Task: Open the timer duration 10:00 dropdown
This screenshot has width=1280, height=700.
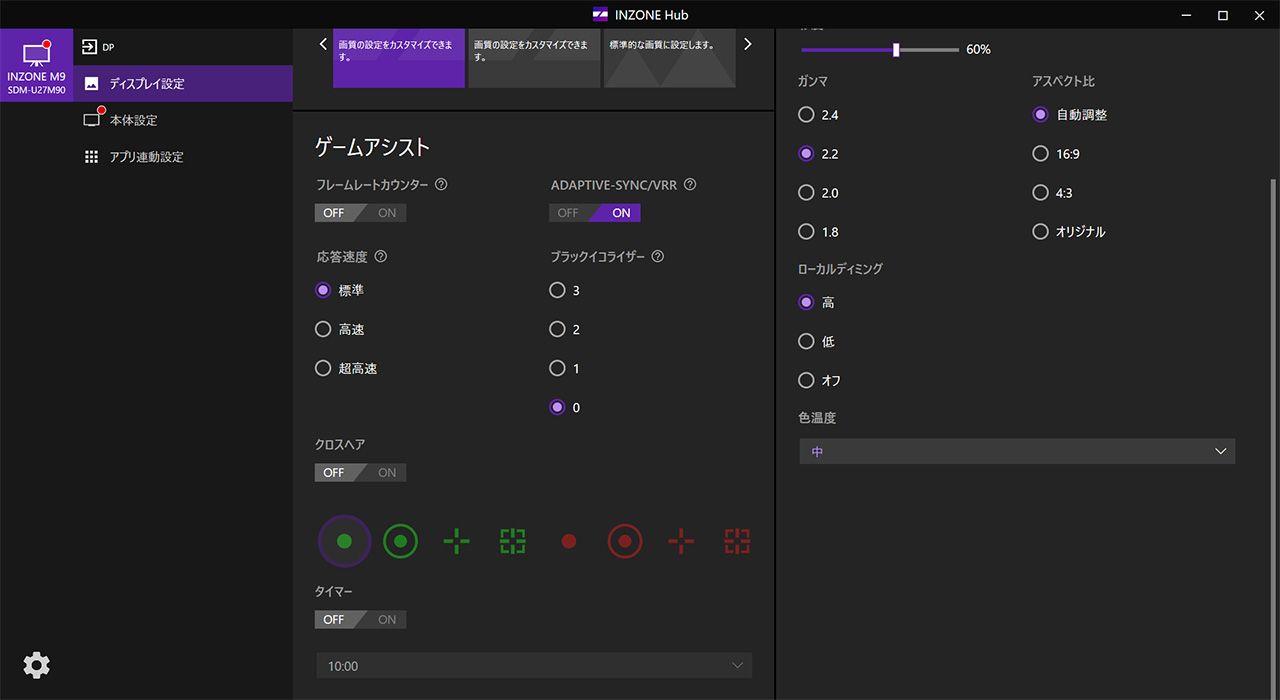Action: (x=533, y=666)
